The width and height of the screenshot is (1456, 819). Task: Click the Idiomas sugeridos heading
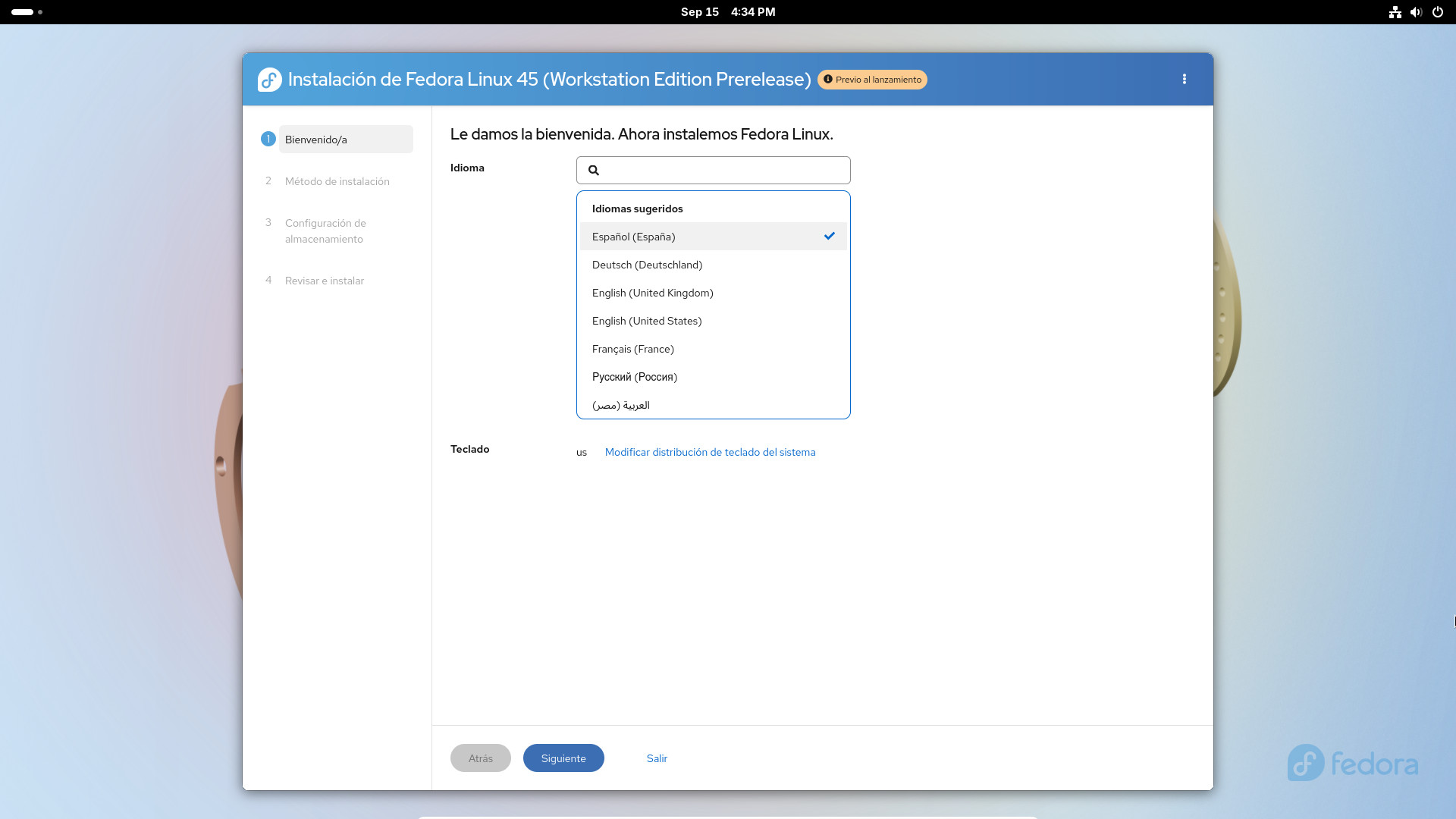(x=637, y=209)
